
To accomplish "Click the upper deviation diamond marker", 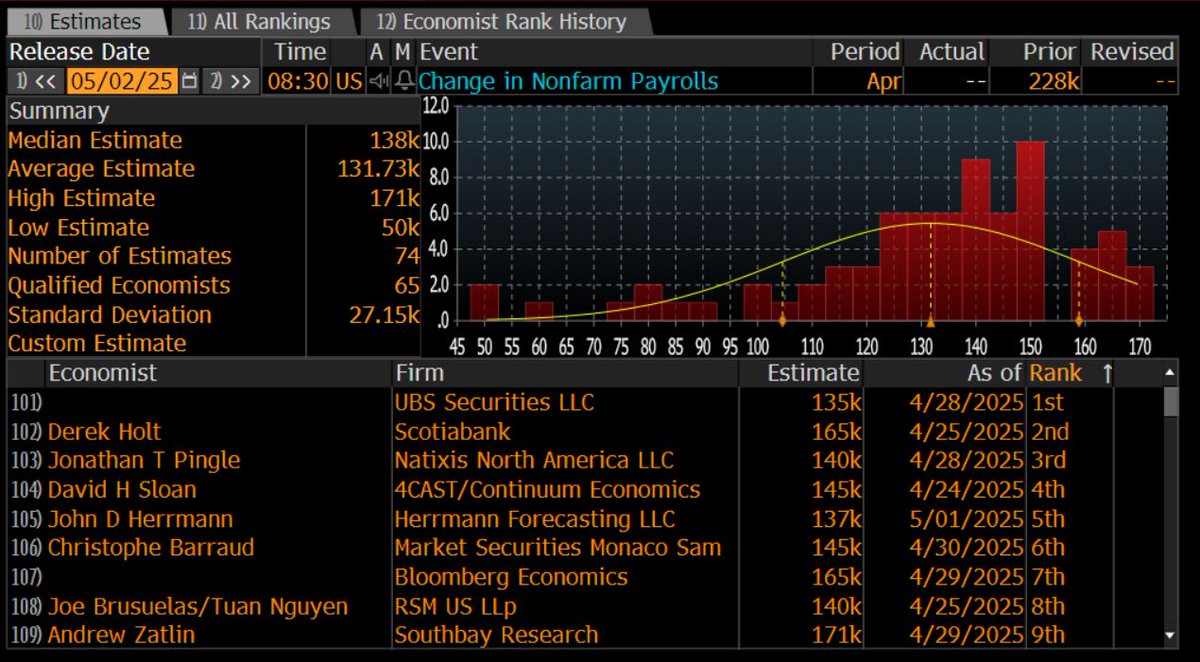I will coord(1079,321).
